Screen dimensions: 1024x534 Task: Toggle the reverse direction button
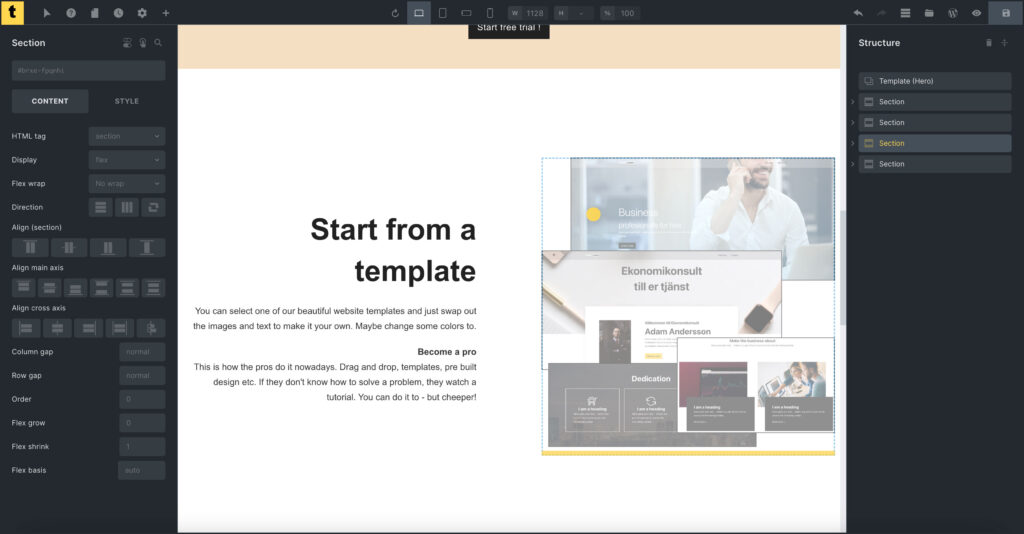click(153, 207)
